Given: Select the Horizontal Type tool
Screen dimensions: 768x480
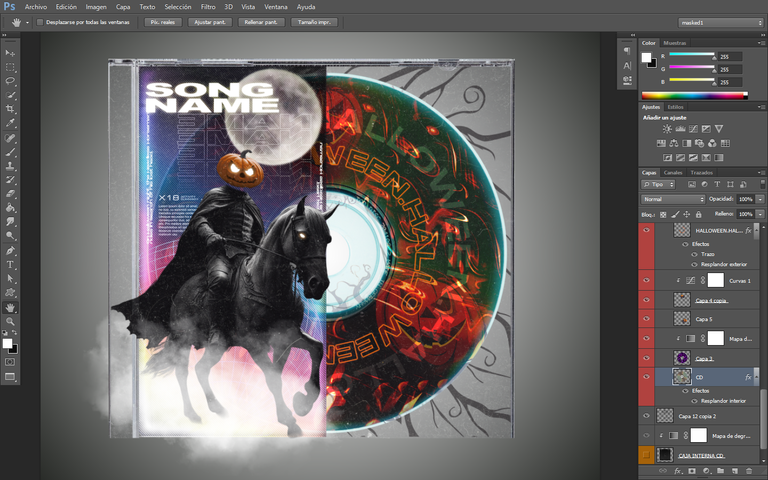Looking at the screenshot, I should click(x=10, y=264).
